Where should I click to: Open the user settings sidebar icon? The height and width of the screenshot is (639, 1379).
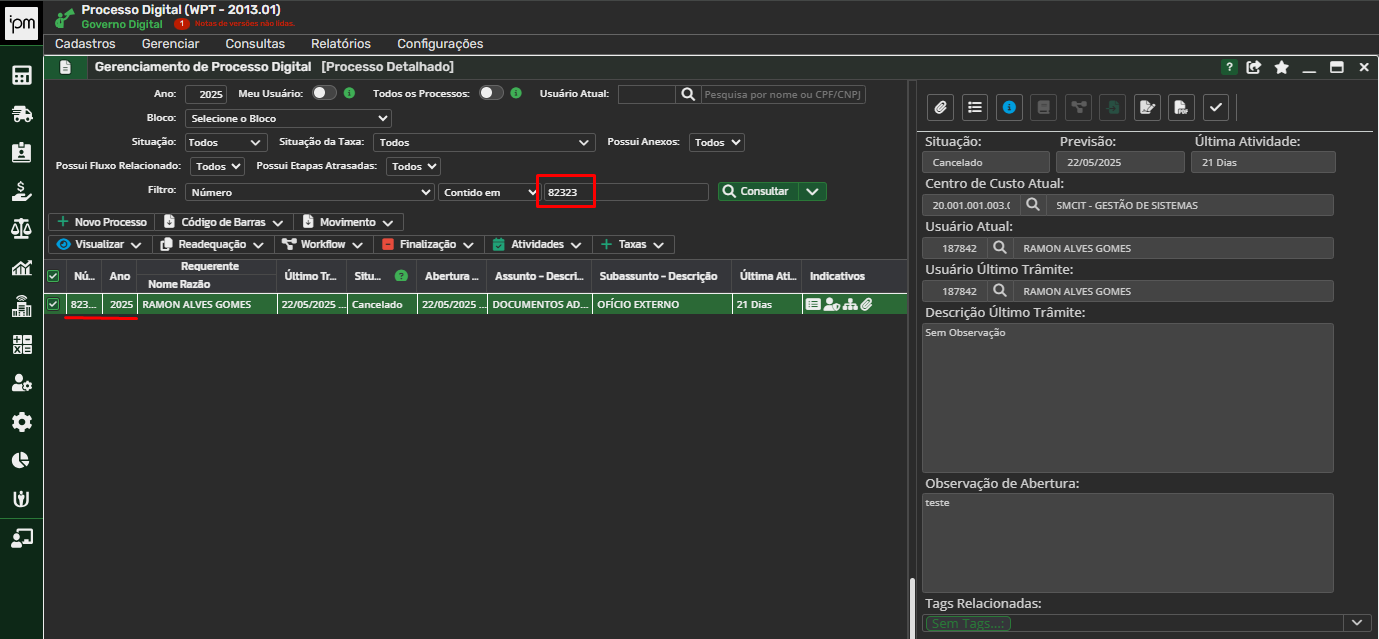pos(22,383)
